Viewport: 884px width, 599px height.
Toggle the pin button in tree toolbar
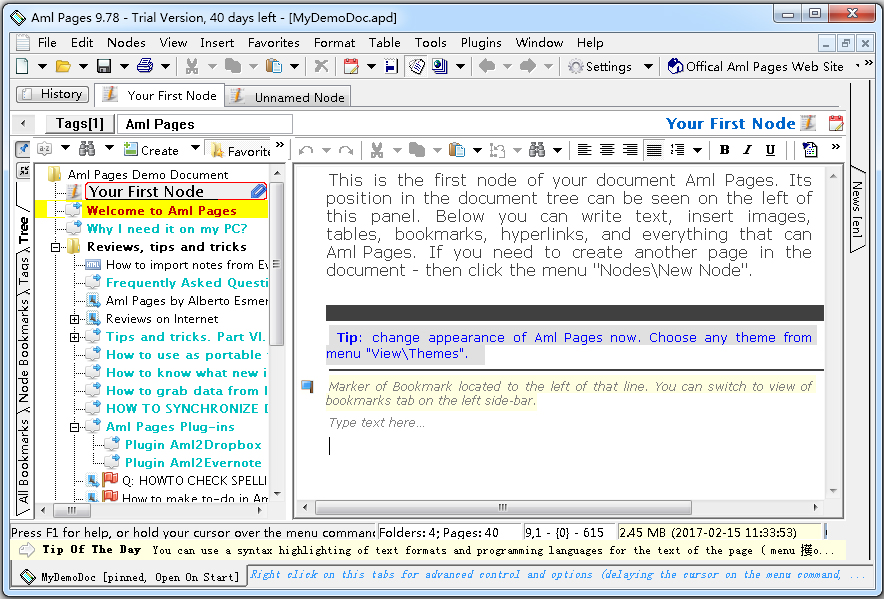coord(23,149)
